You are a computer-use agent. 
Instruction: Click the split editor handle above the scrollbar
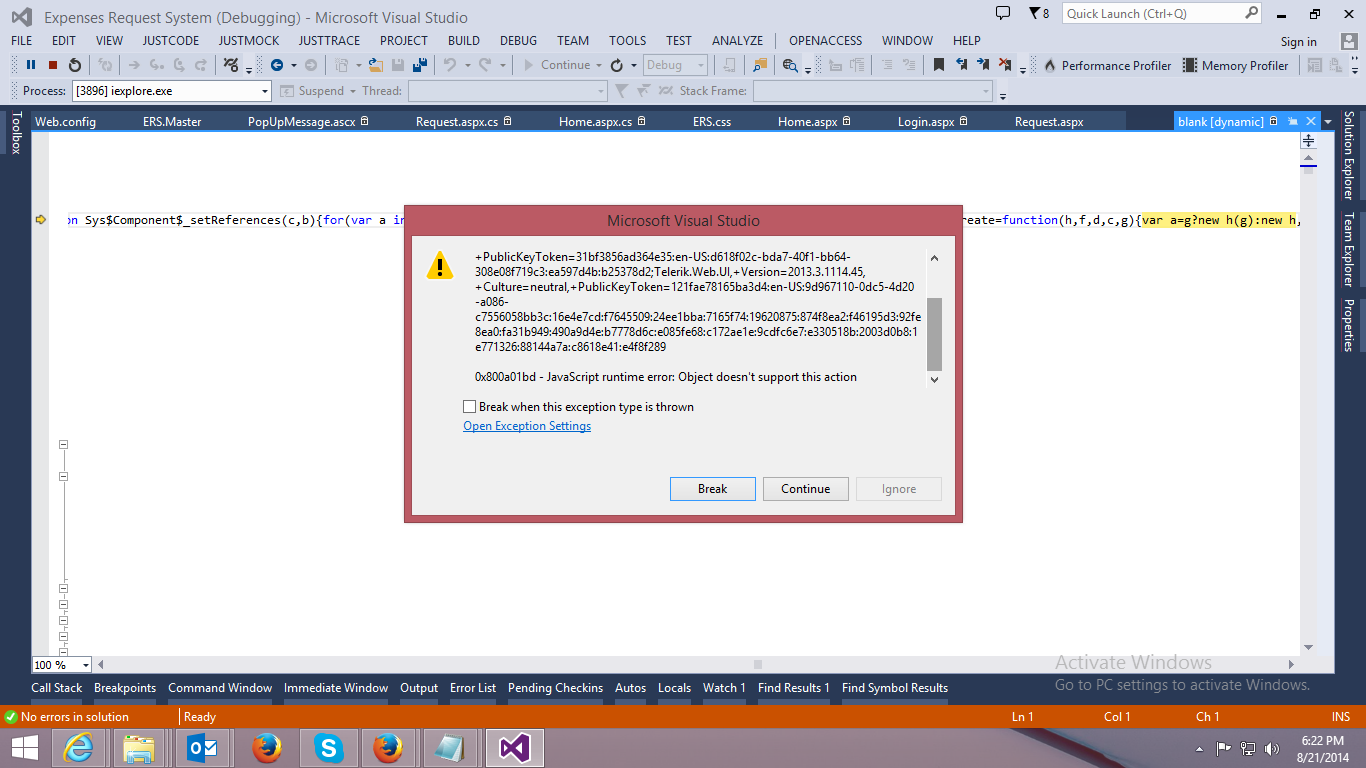(x=1308, y=141)
